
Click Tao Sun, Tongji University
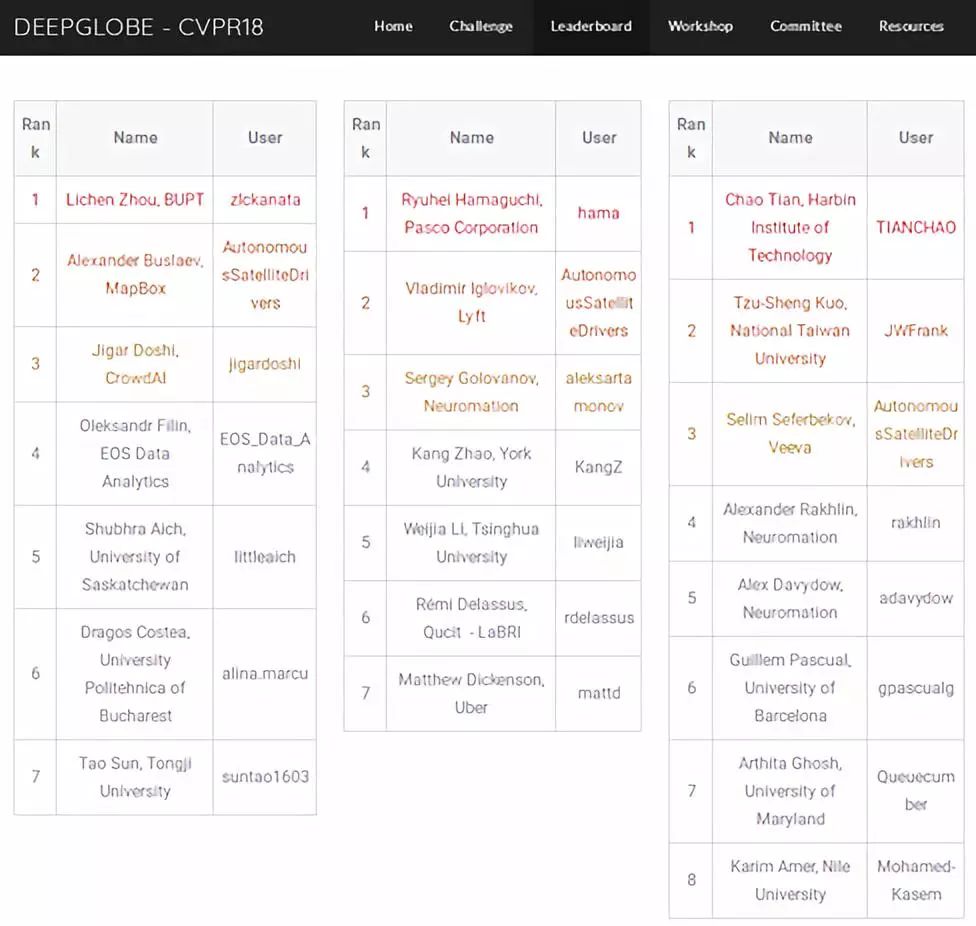click(x=135, y=777)
